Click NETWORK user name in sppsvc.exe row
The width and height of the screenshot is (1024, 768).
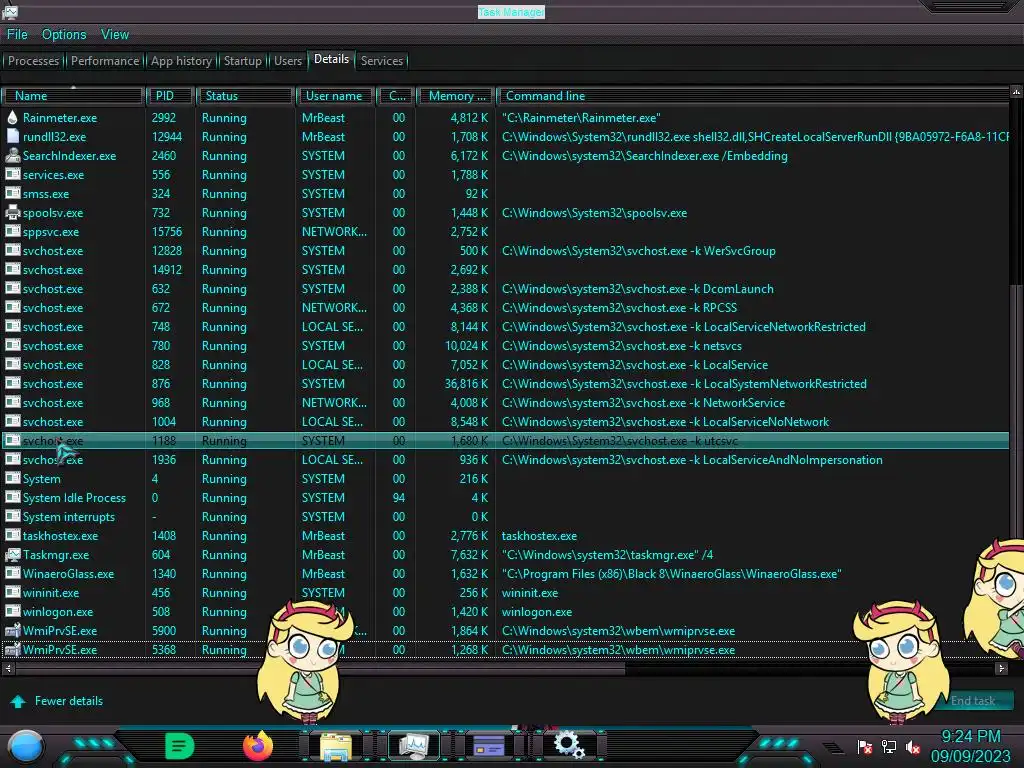click(x=334, y=232)
